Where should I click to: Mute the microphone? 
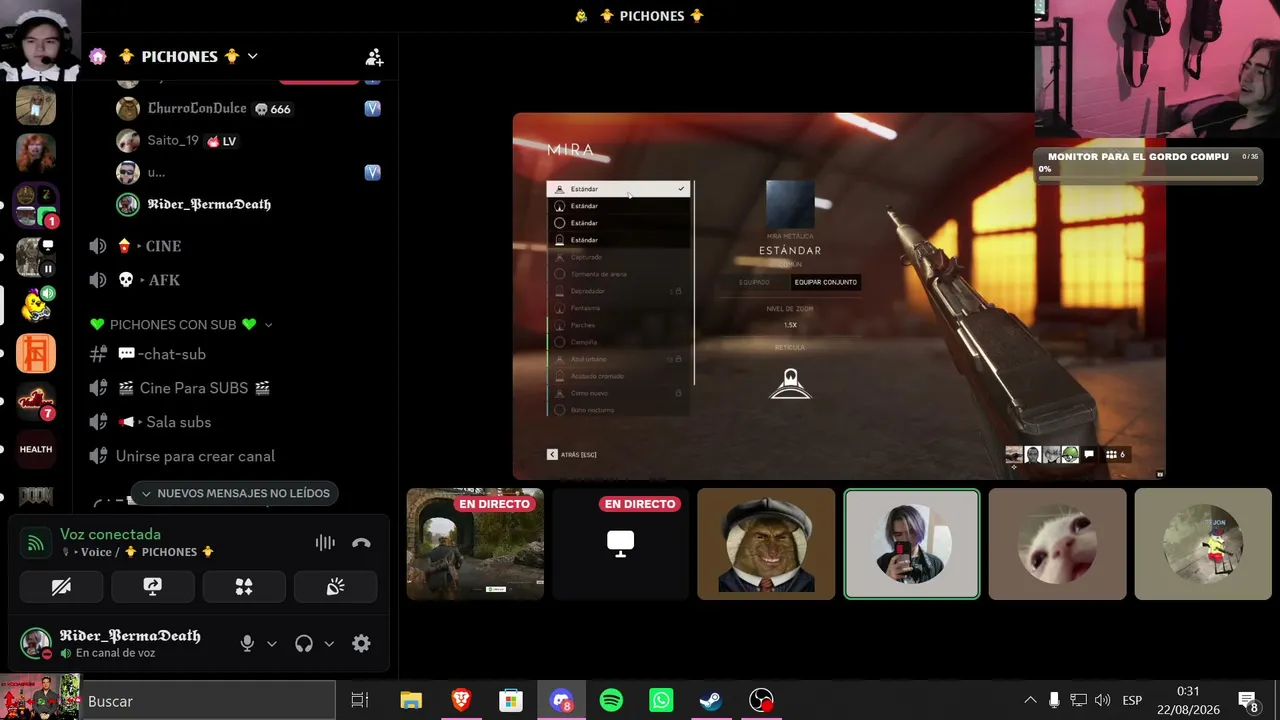pyautogui.click(x=247, y=644)
